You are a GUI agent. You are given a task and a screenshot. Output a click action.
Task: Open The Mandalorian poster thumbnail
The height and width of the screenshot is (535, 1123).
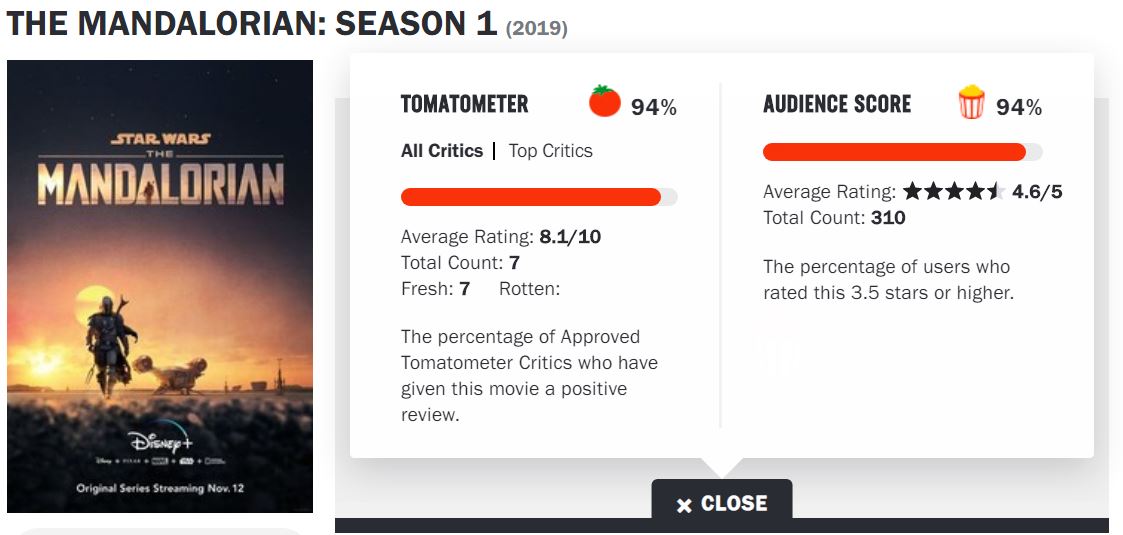point(160,286)
